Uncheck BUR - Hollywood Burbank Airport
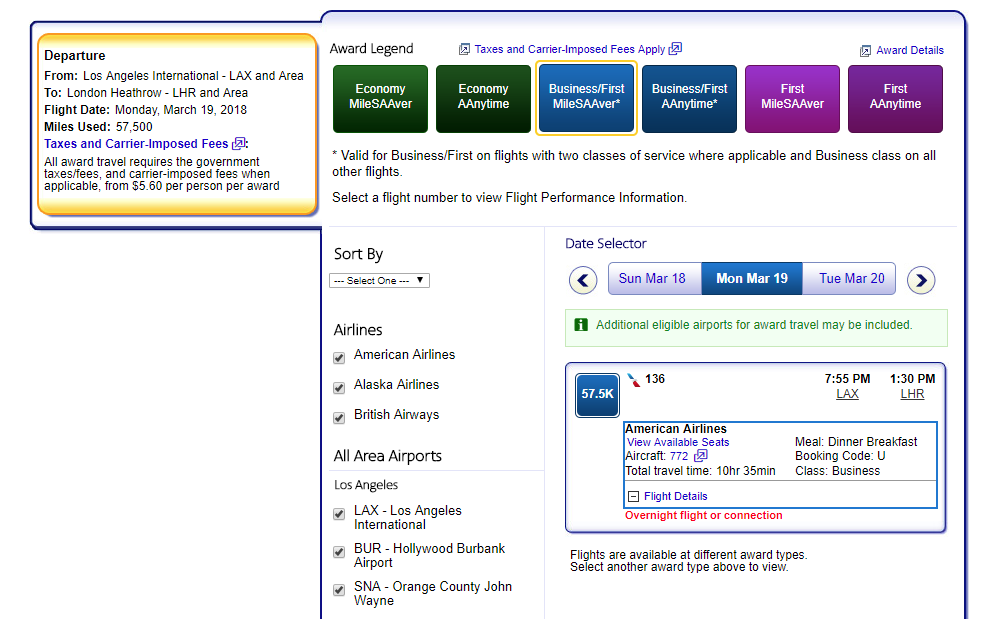The width and height of the screenshot is (996, 619). [339, 551]
